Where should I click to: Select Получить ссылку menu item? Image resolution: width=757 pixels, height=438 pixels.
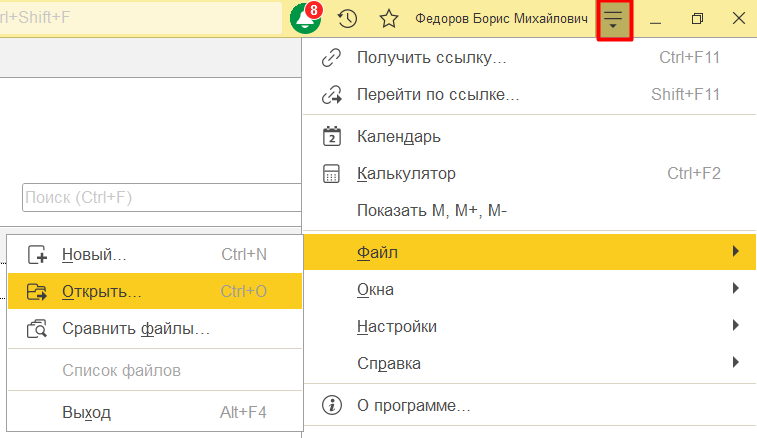point(530,57)
